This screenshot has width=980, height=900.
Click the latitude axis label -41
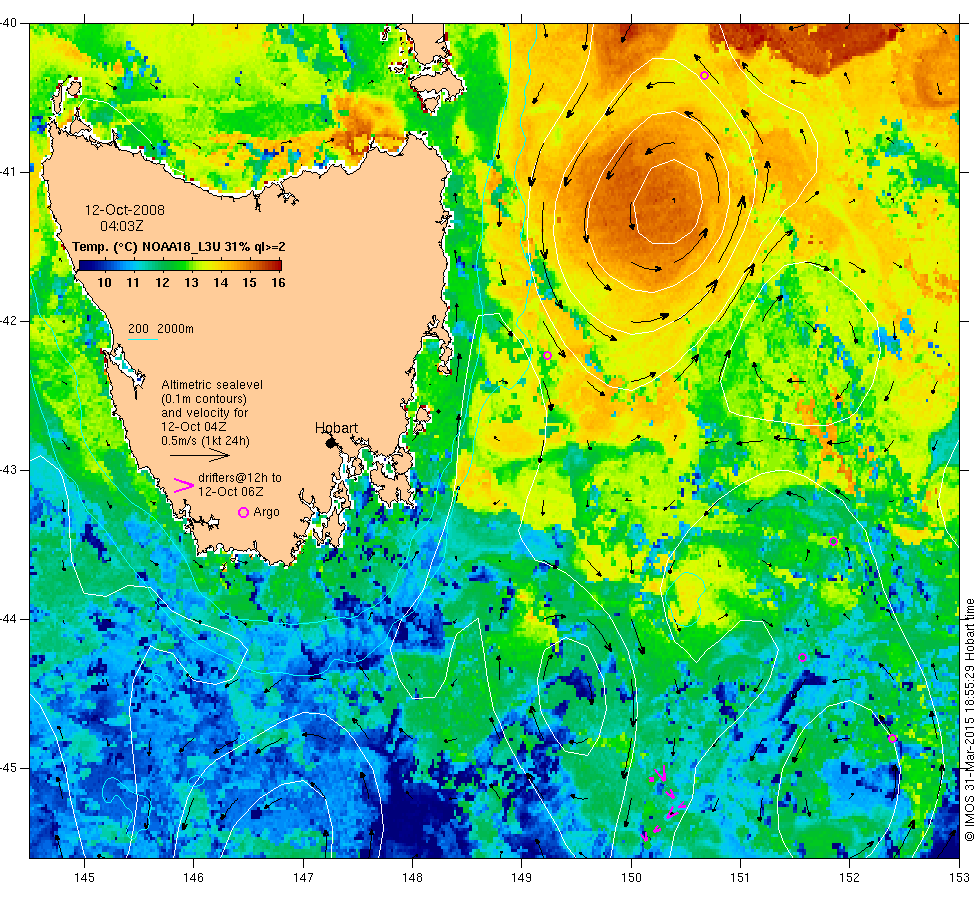click(x=8, y=172)
